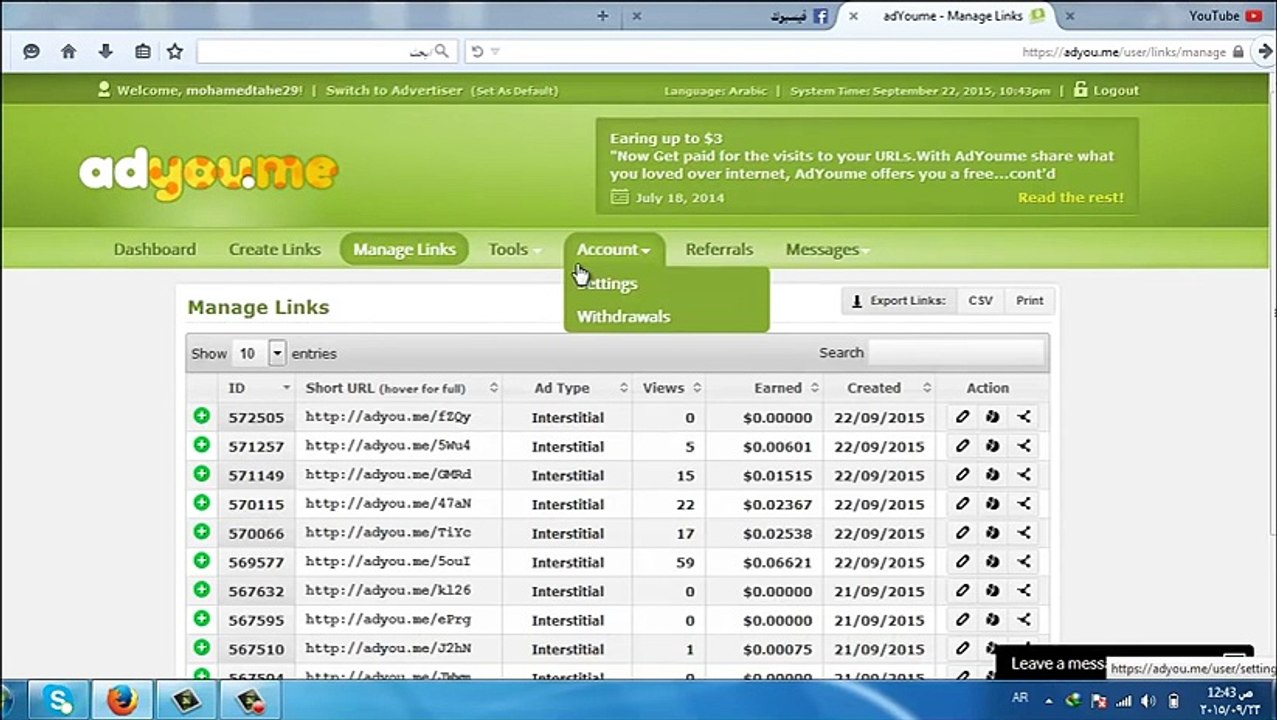Select the Manage Links tab
1277x720 pixels.
pos(404,249)
